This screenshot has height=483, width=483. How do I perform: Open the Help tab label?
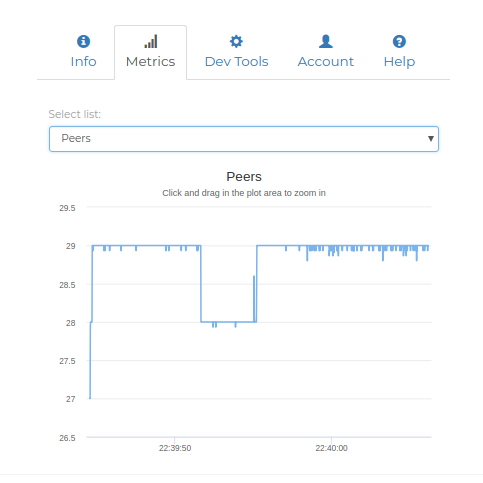click(399, 62)
